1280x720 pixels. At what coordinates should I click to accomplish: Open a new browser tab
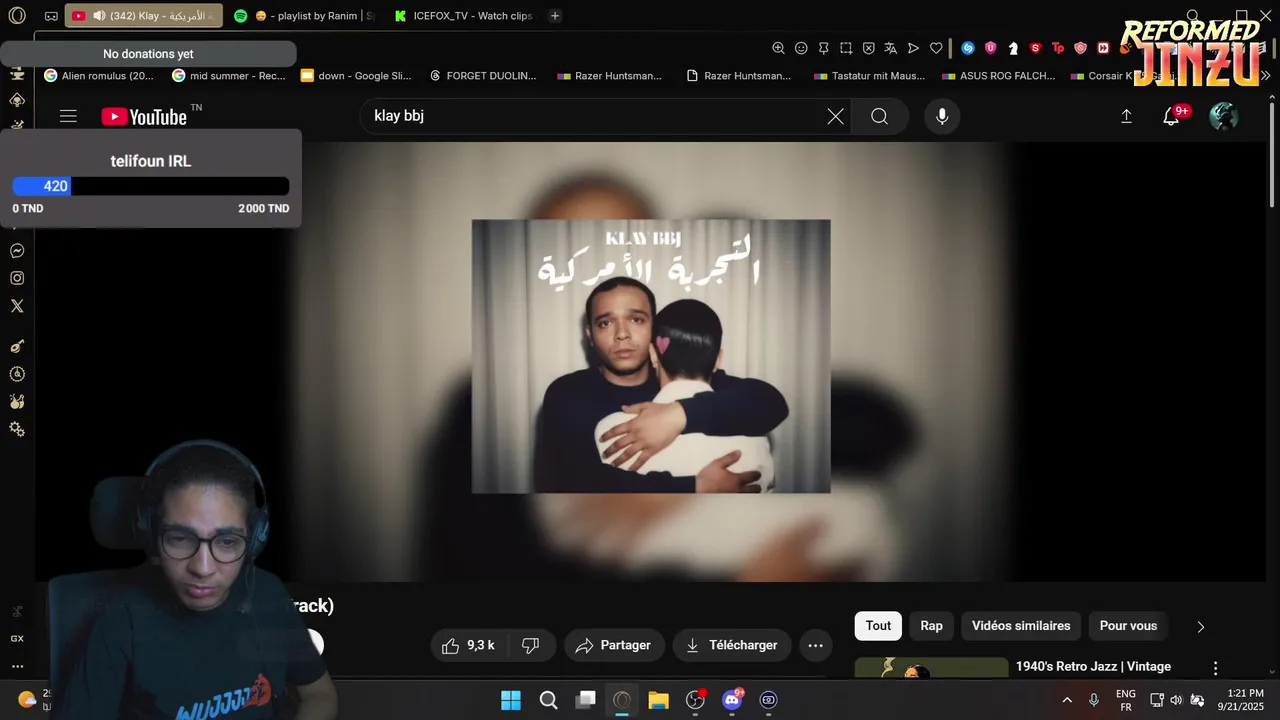tap(555, 16)
